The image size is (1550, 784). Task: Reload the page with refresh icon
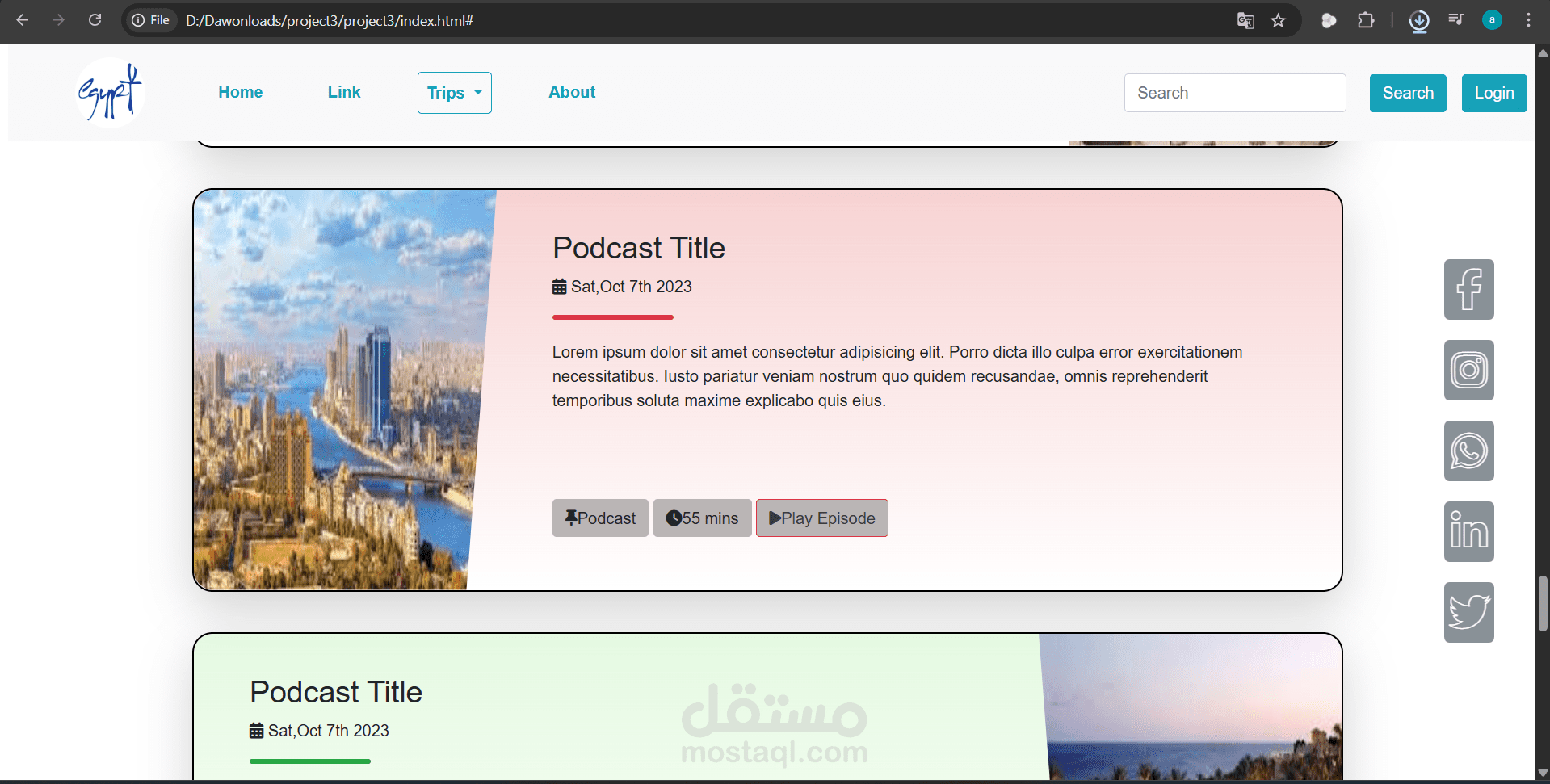pyautogui.click(x=95, y=20)
